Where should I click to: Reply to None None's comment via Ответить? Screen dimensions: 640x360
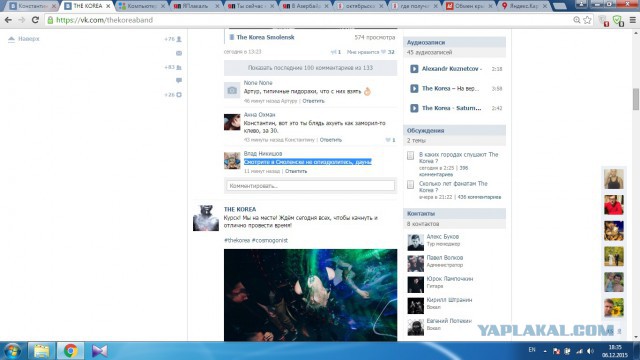313,101
